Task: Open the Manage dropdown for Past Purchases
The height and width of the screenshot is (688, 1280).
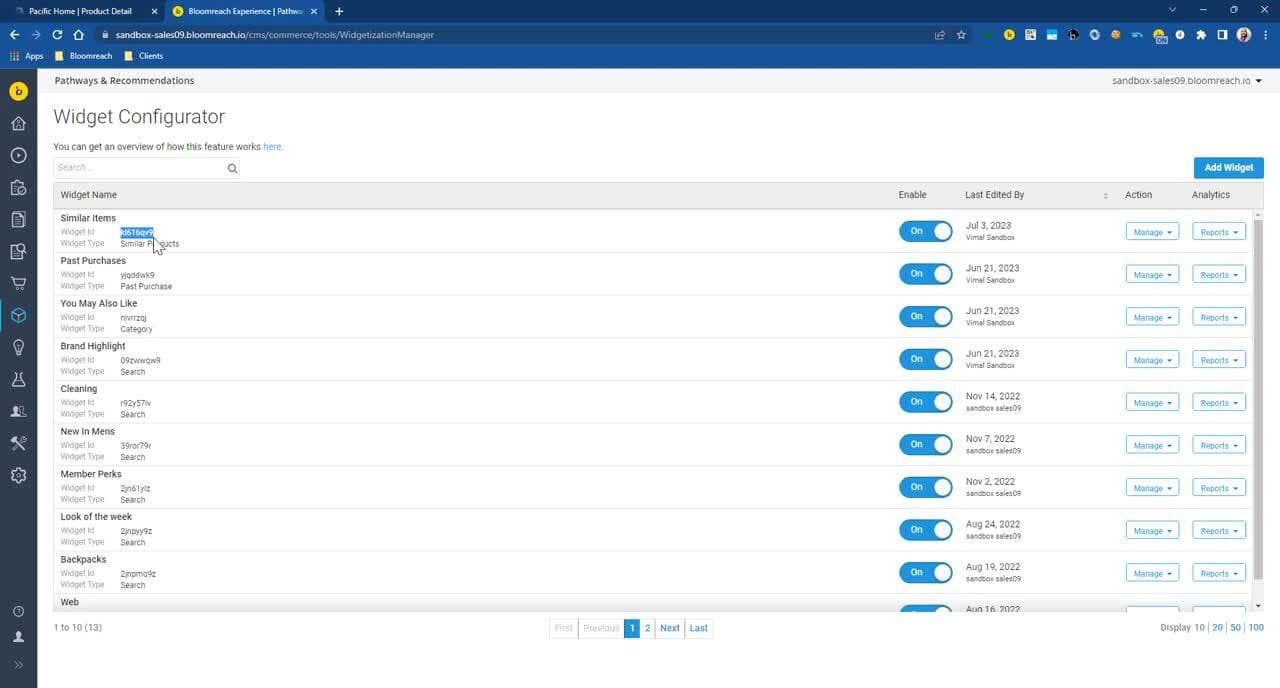Action: click(1152, 275)
